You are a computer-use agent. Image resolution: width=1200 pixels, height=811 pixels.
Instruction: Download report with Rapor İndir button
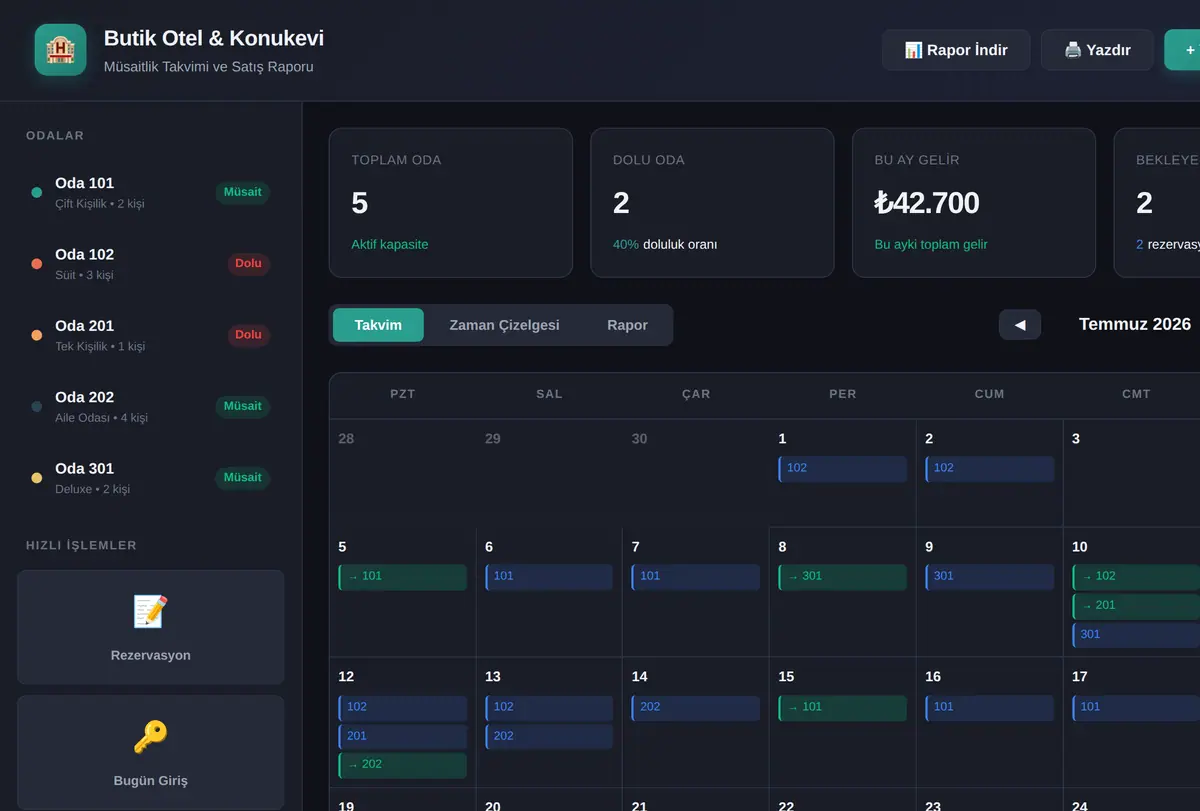pyautogui.click(x=956, y=50)
